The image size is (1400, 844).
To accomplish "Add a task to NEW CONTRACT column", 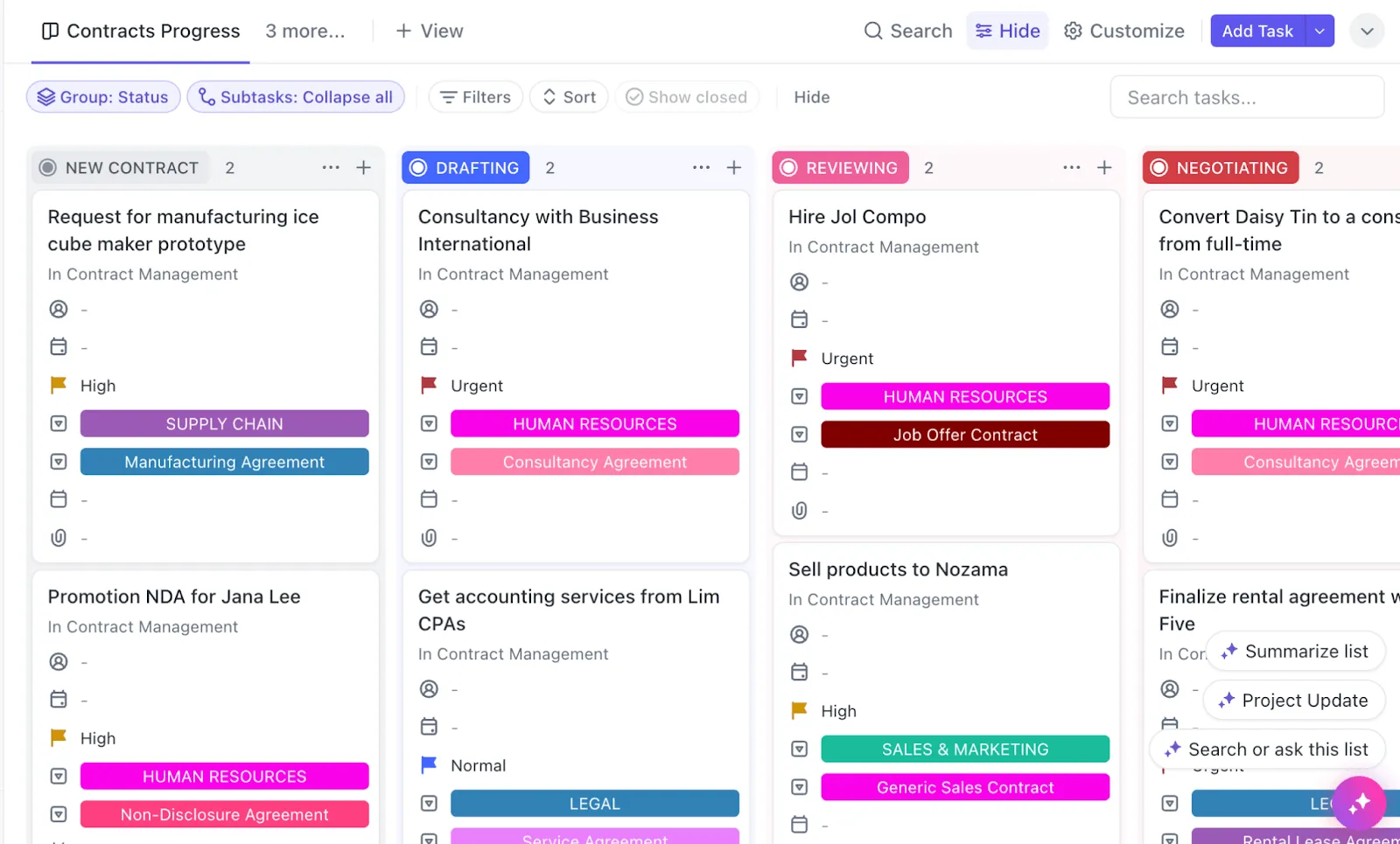I will (x=364, y=167).
